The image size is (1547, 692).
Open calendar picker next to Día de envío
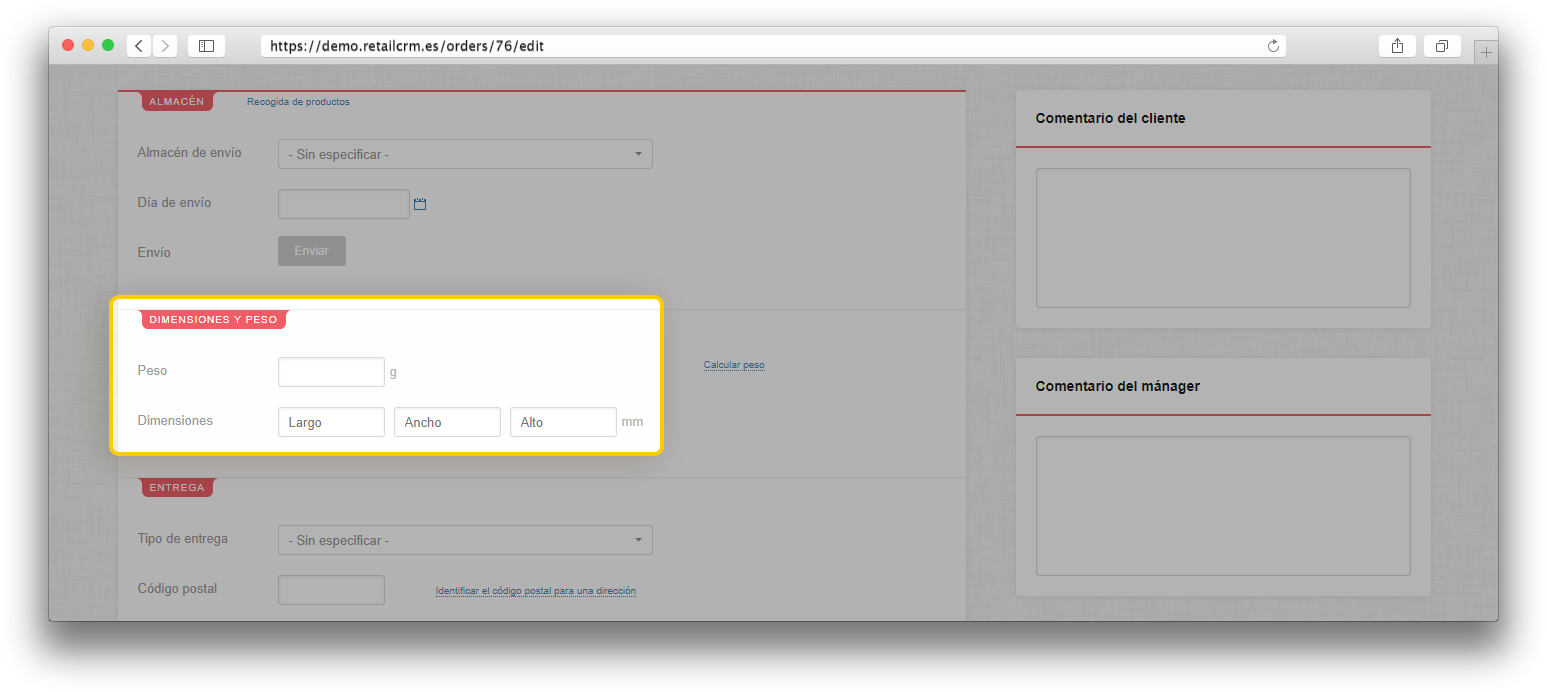(x=420, y=204)
